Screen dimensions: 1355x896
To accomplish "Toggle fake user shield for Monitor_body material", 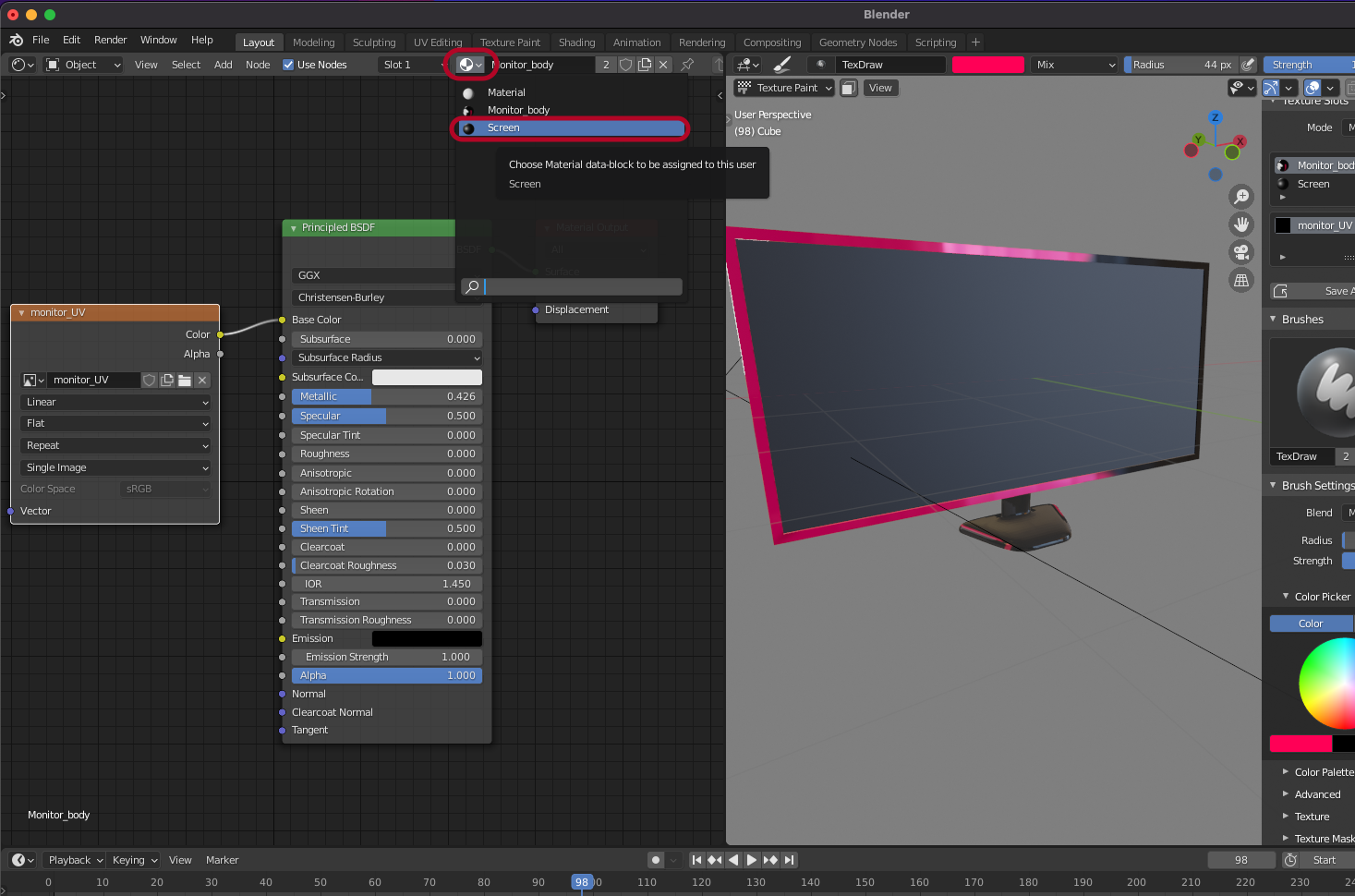I will click(x=626, y=65).
